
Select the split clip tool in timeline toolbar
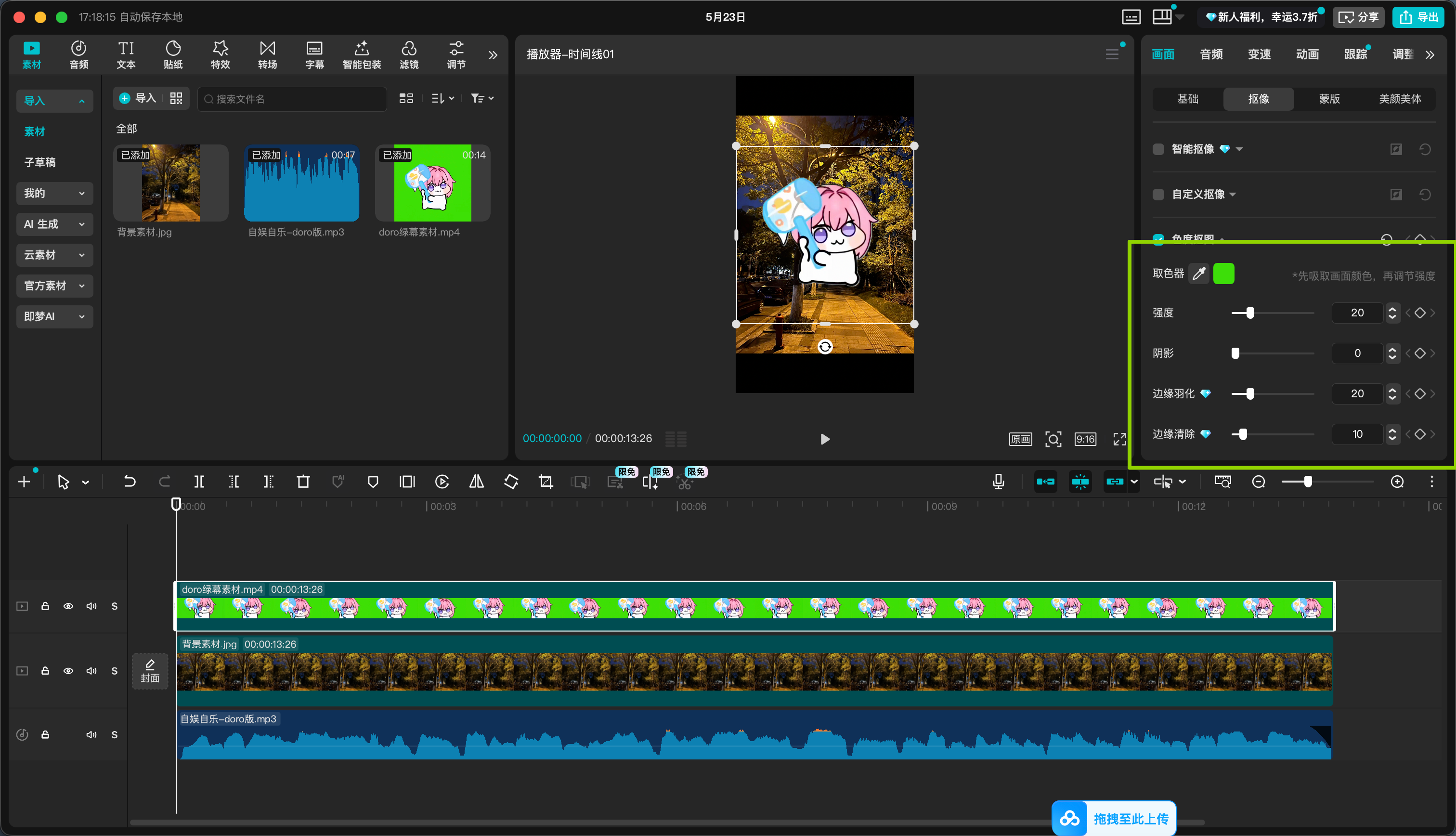click(199, 482)
